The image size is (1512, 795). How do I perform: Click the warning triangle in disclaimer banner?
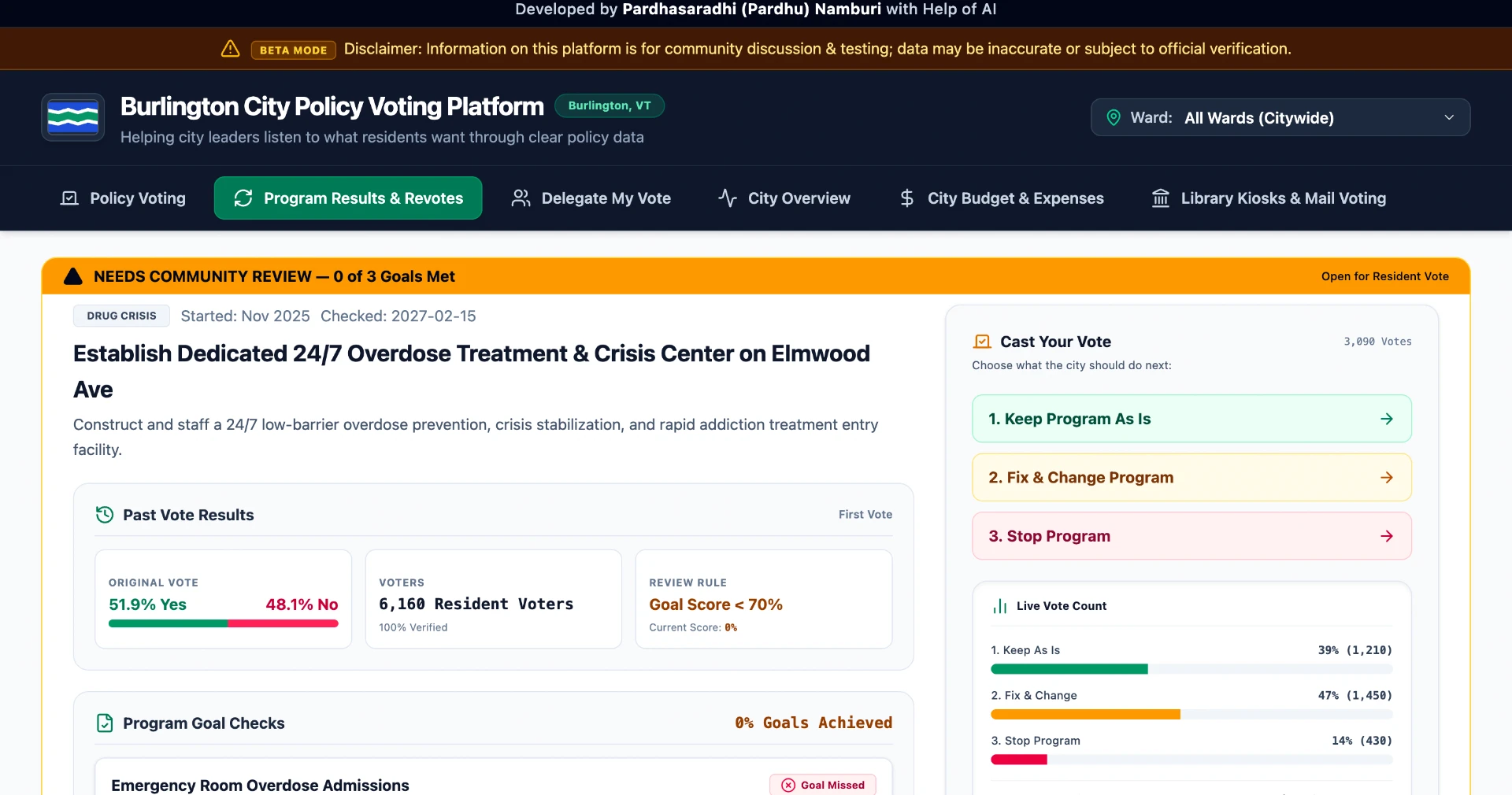[x=230, y=49]
